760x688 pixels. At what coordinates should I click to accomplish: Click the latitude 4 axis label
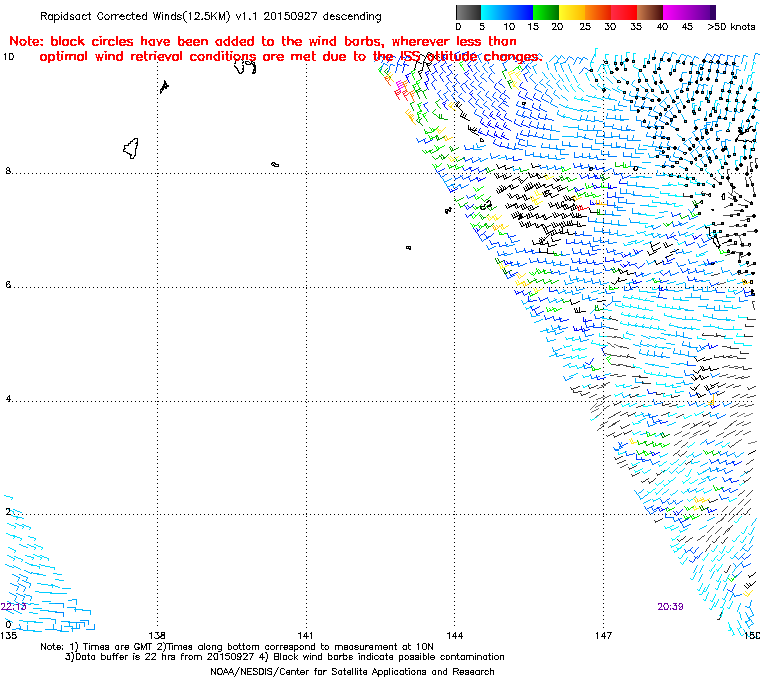coord(8,399)
